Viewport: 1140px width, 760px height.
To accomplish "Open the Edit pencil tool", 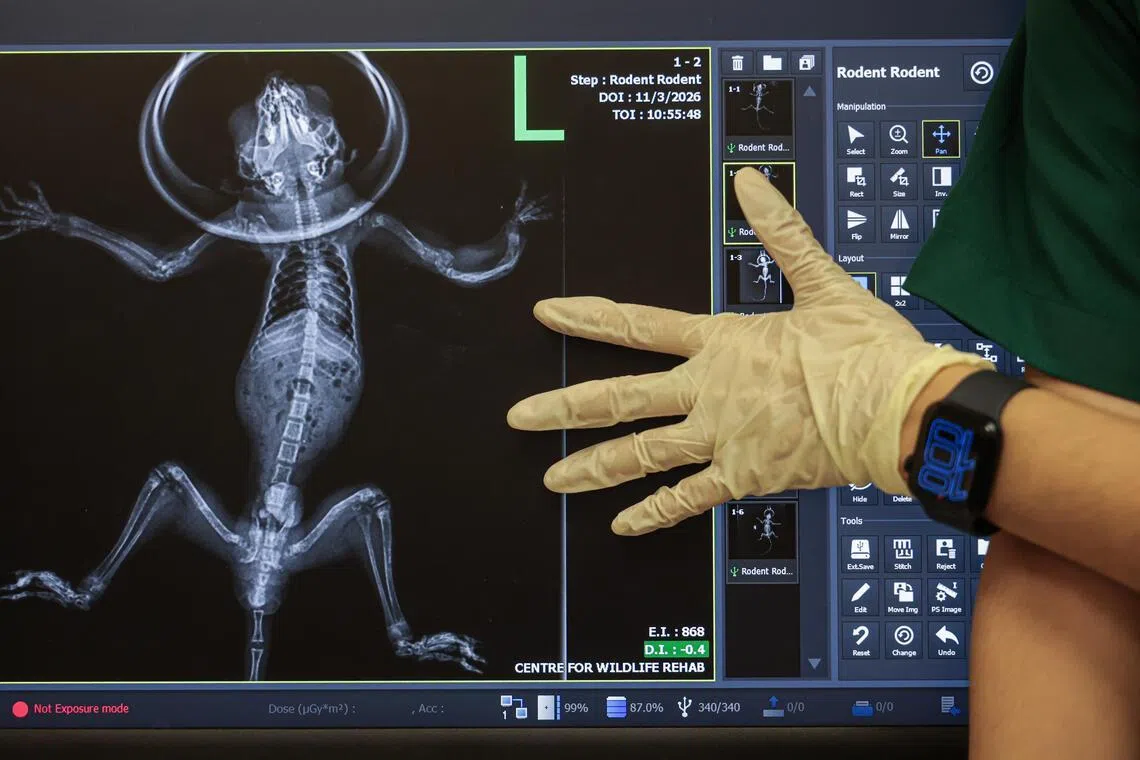I will [x=859, y=596].
